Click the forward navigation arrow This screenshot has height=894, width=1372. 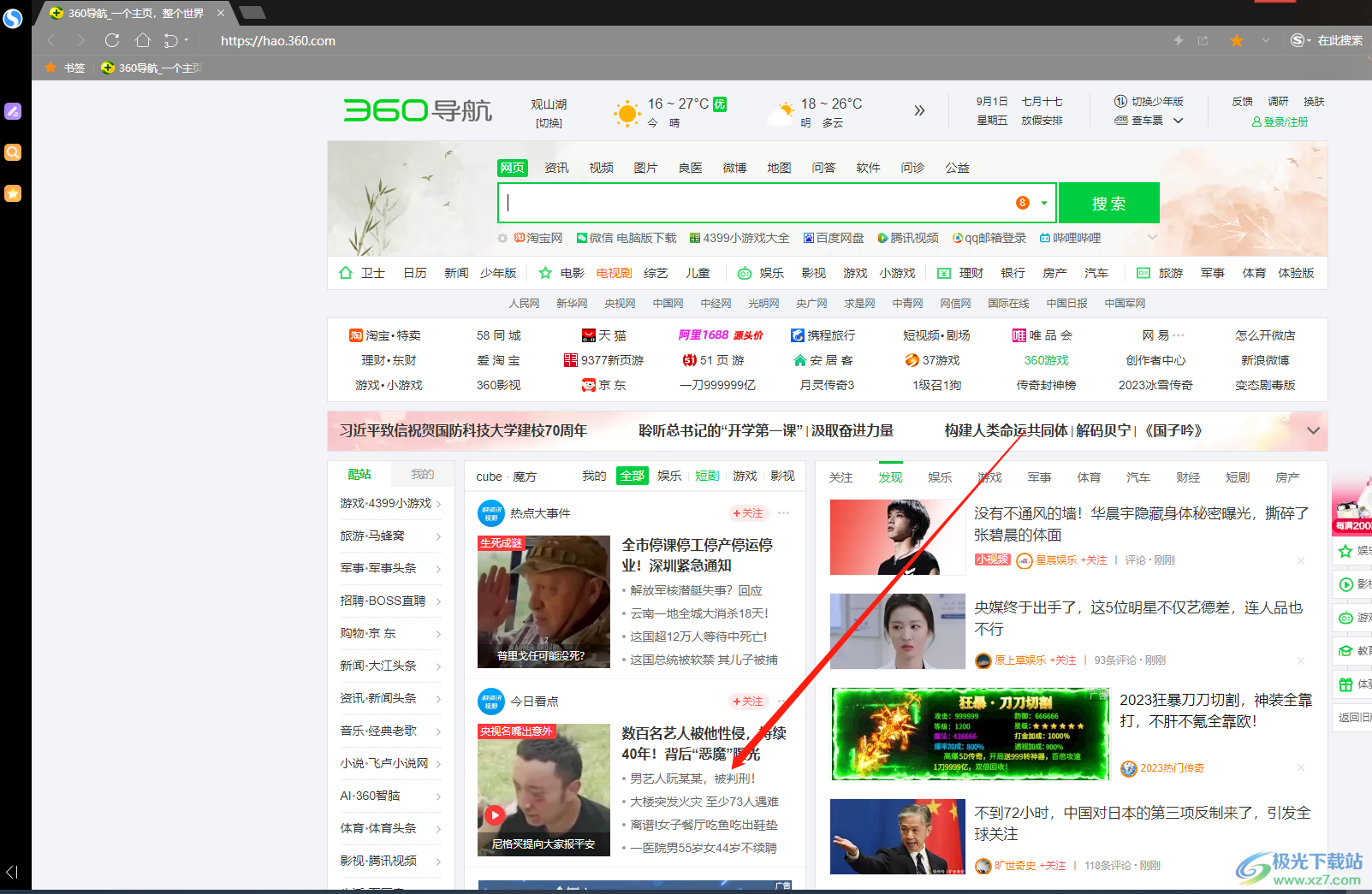pyautogui.click(x=81, y=40)
